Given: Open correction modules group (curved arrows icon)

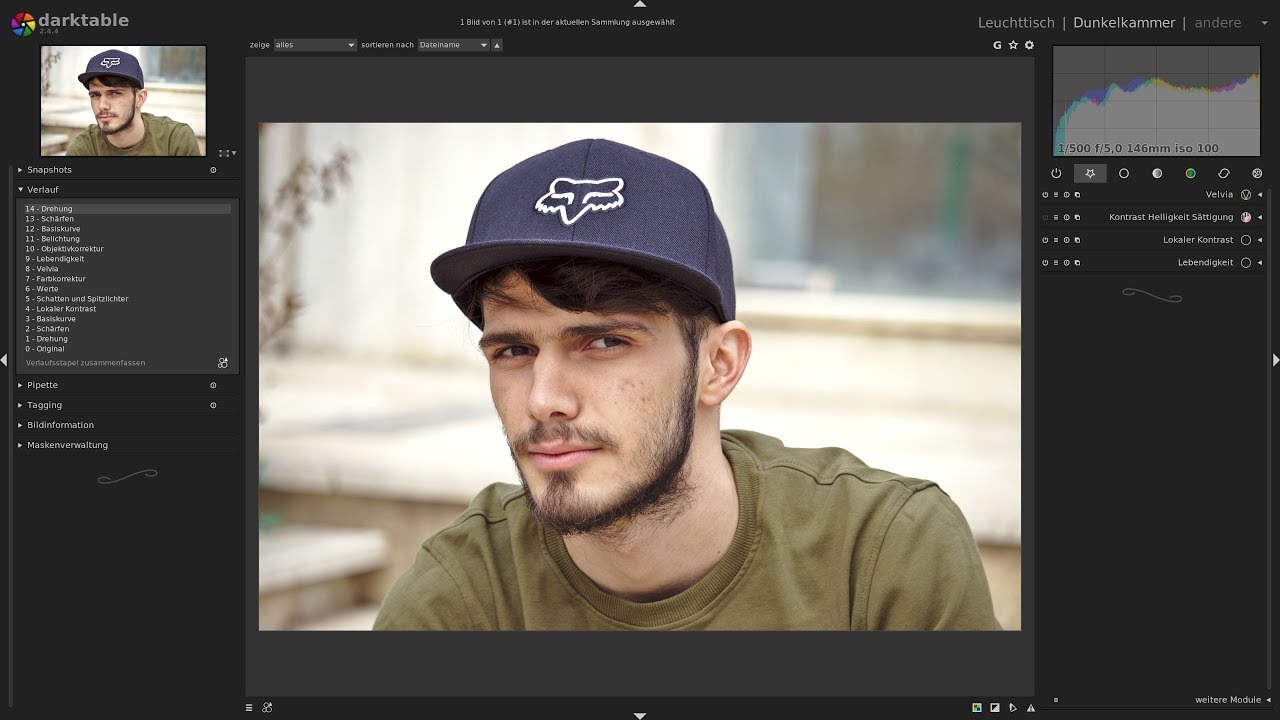Looking at the screenshot, I should point(1224,173).
